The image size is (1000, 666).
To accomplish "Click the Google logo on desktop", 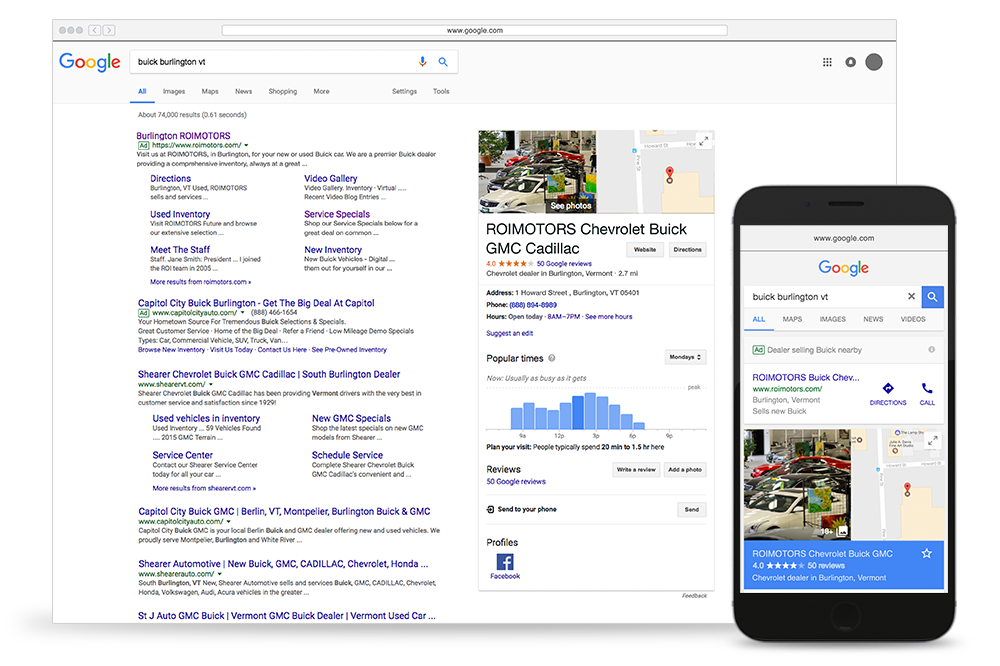I will coord(90,62).
